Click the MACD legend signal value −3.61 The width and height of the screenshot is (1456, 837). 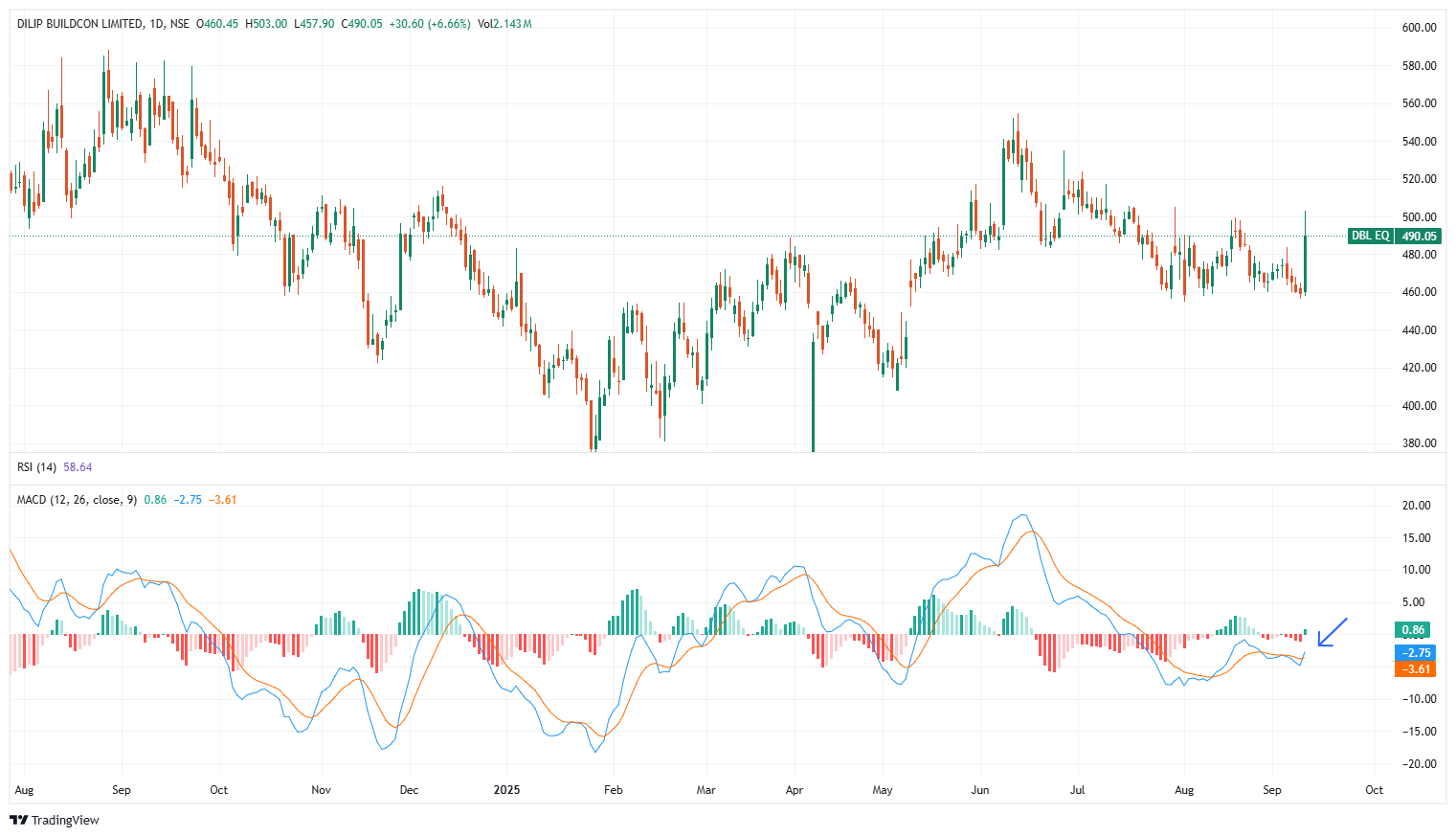[x=223, y=500]
